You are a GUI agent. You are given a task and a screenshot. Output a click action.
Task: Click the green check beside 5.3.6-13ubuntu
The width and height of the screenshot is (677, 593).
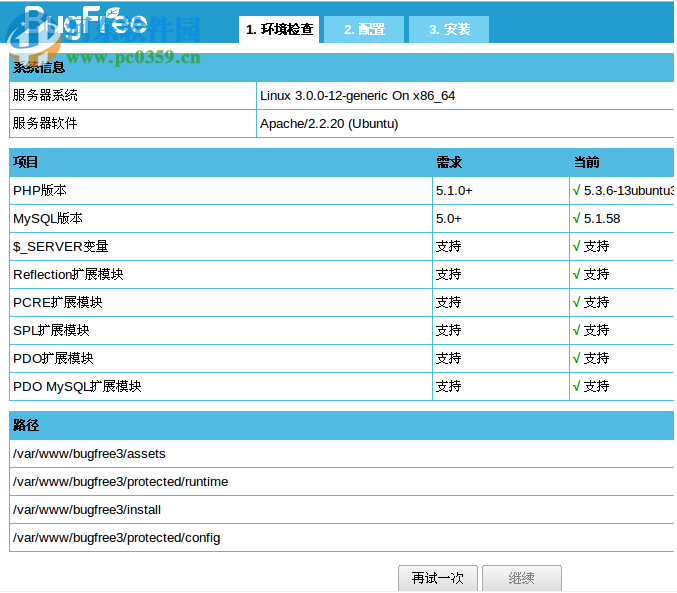(576, 190)
